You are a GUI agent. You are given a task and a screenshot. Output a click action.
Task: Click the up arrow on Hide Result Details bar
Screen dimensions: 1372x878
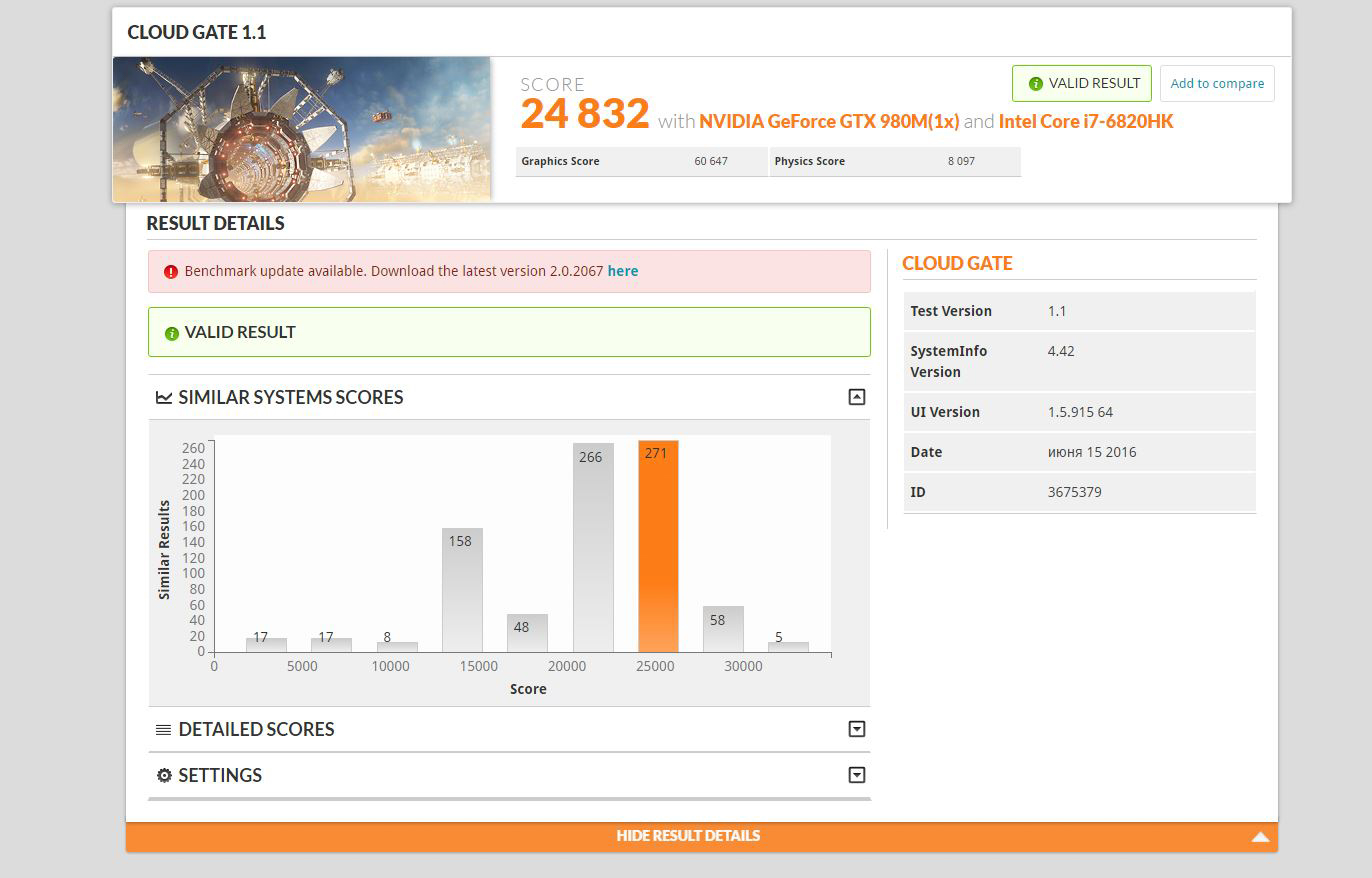[1260, 837]
